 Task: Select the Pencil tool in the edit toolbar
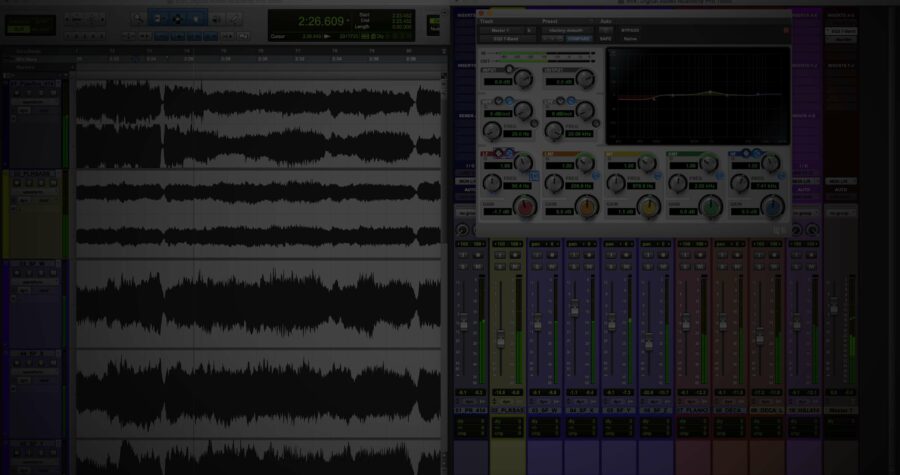(x=234, y=19)
